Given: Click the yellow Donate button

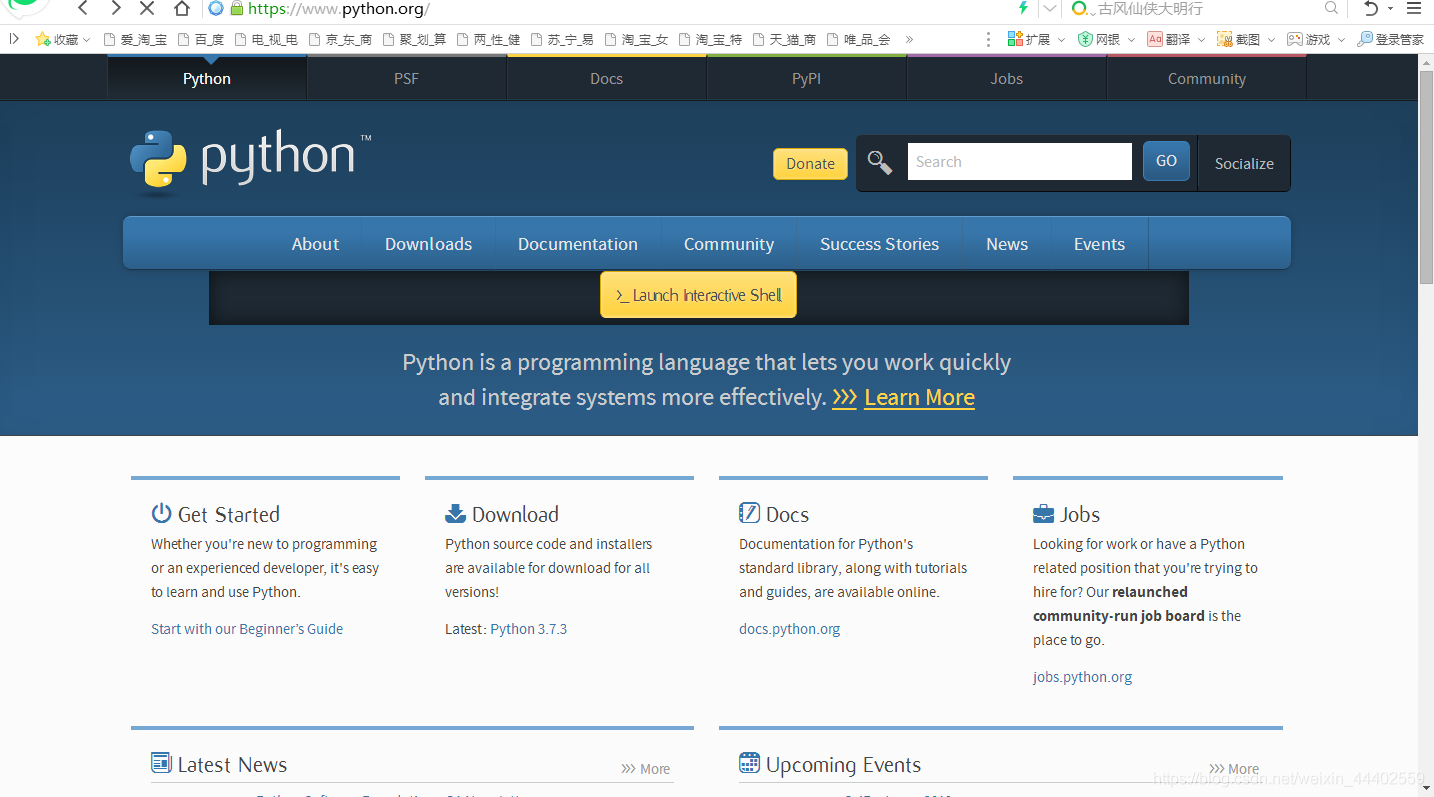Looking at the screenshot, I should coord(810,164).
